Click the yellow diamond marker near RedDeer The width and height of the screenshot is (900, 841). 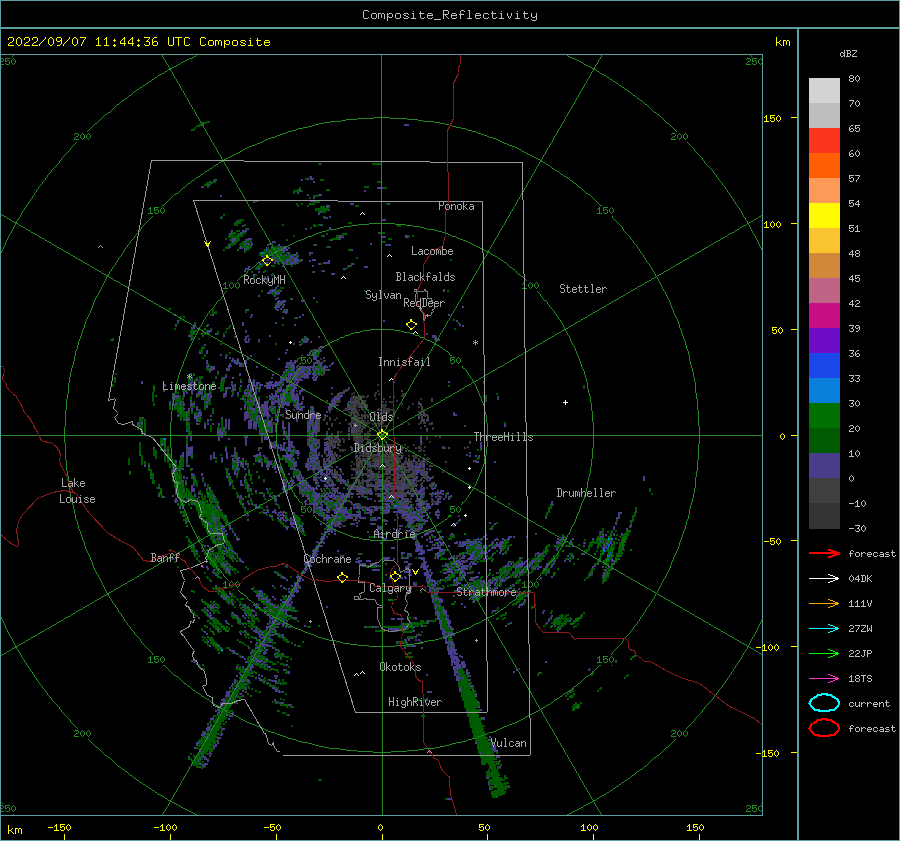tap(411, 325)
